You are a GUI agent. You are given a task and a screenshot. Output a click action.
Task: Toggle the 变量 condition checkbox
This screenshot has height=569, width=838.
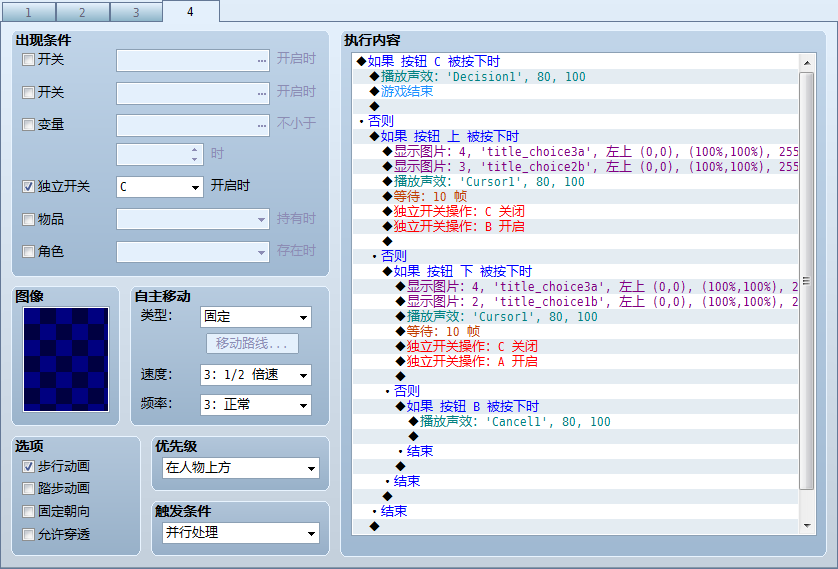pos(28,124)
